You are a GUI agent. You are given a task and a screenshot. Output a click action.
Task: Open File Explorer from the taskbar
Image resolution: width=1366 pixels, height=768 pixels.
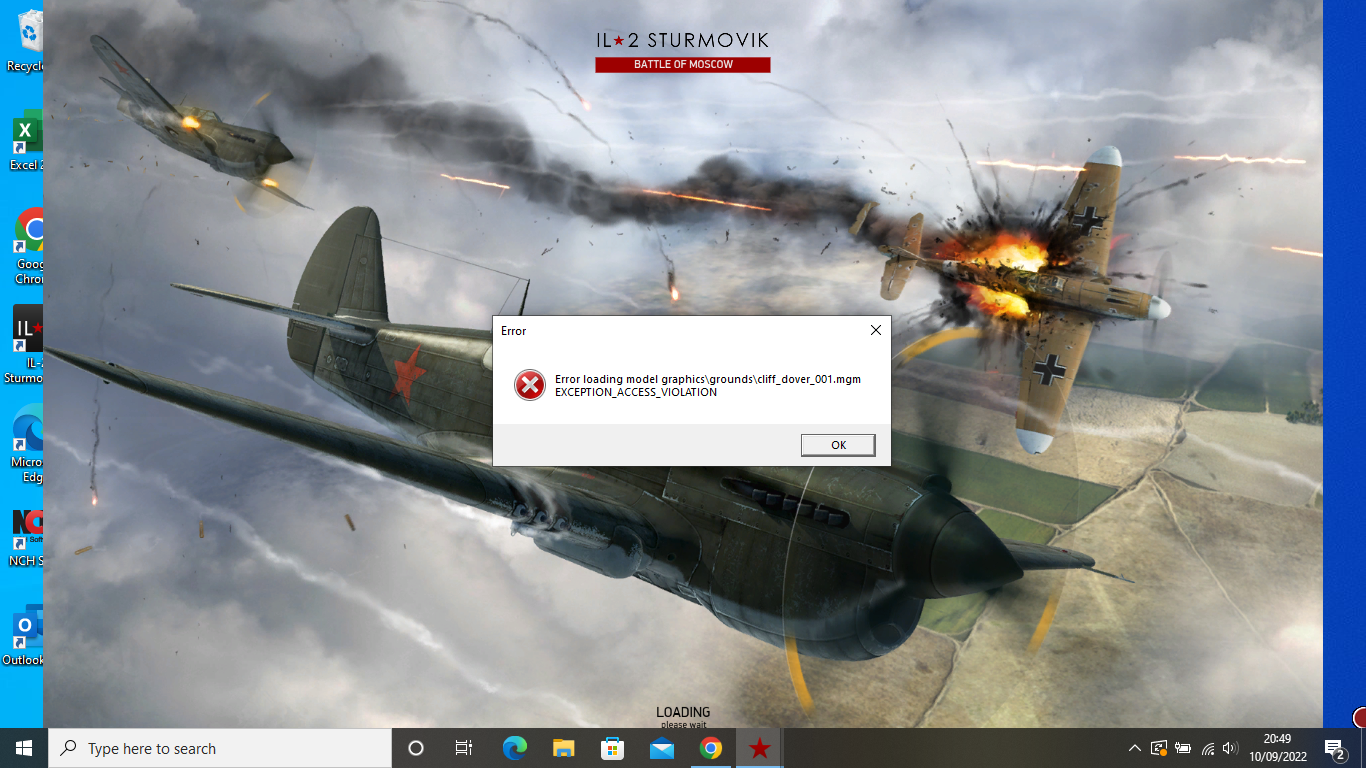564,748
